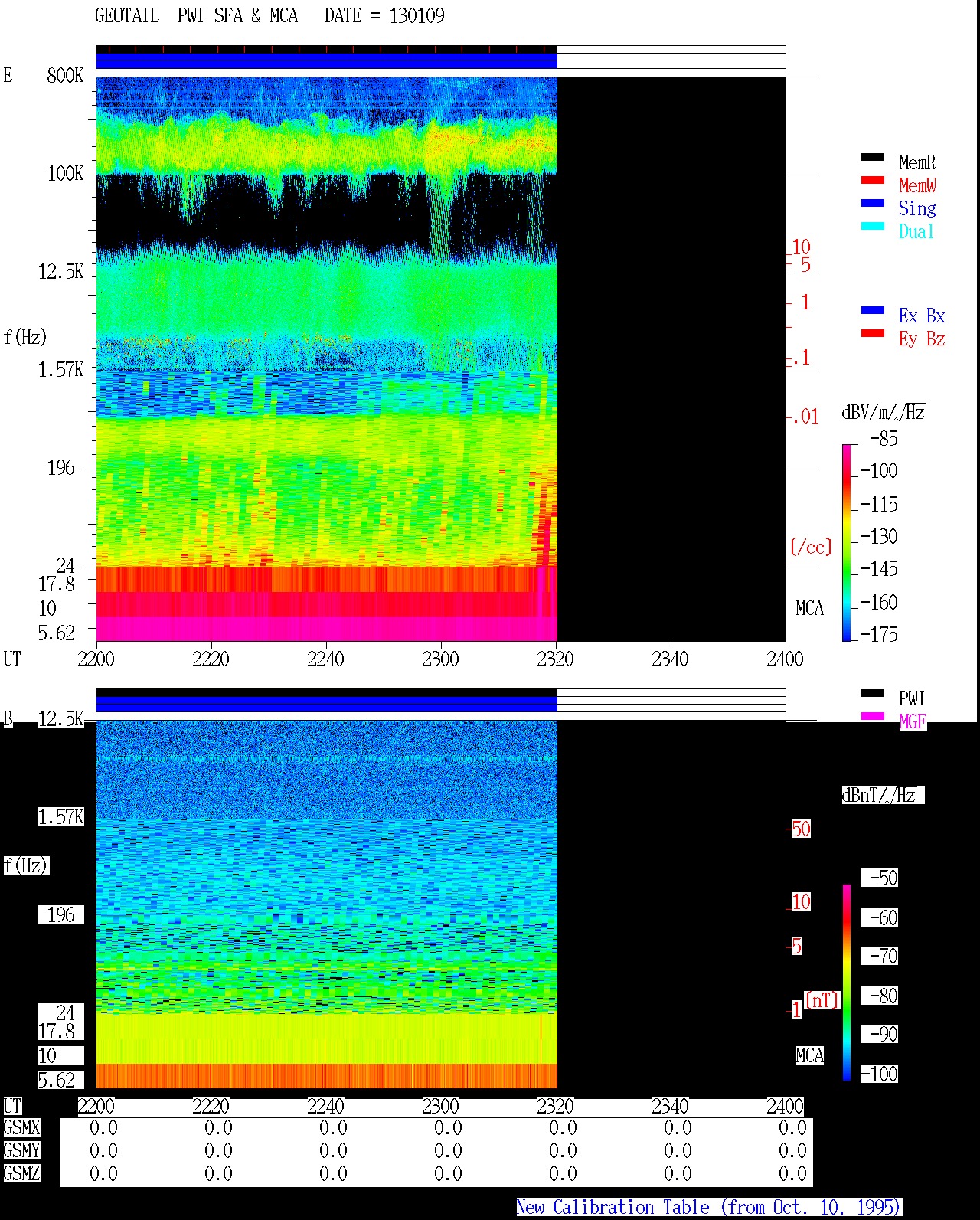Click the red [/cc] density unit label
This screenshot has width=980, height=1220.
[x=811, y=547]
